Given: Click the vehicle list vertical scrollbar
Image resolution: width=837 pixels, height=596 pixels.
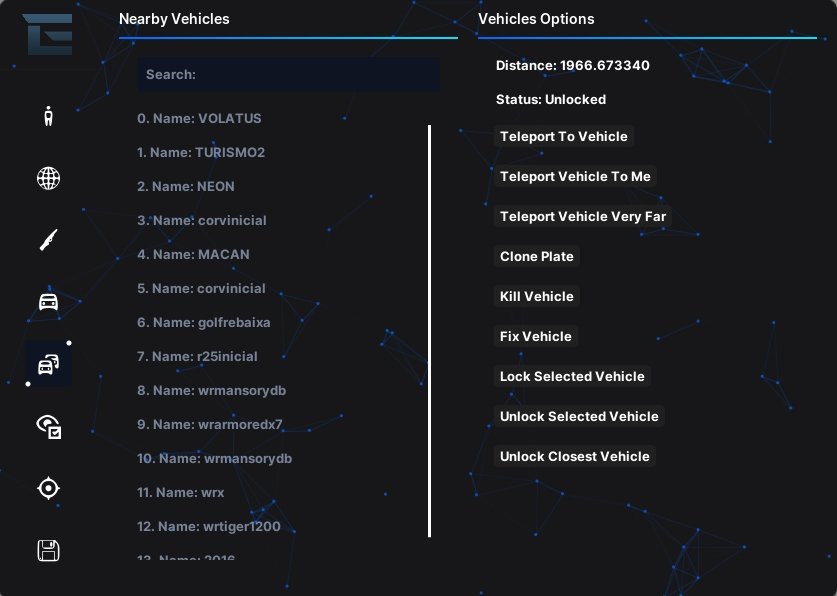Looking at the screenshot, I should point(429,331).
